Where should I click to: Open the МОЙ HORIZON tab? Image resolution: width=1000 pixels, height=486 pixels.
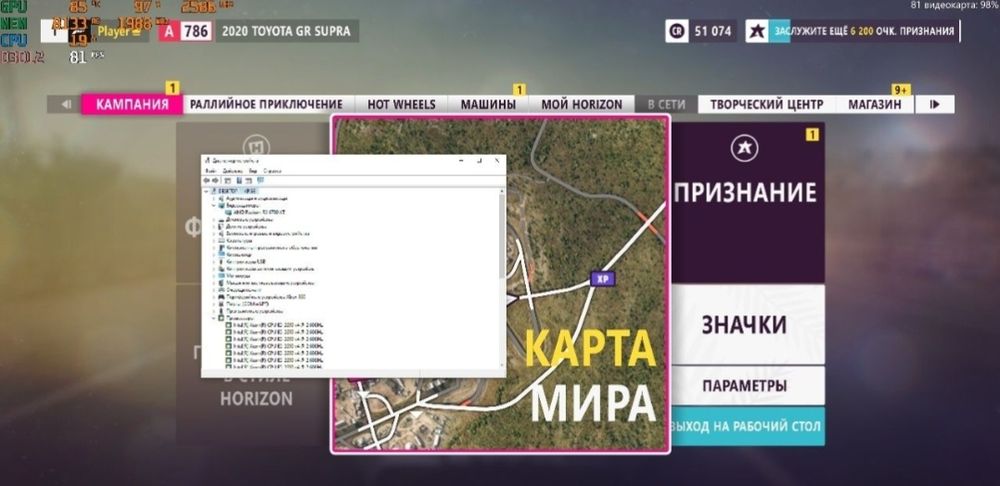tap(582, 105)
